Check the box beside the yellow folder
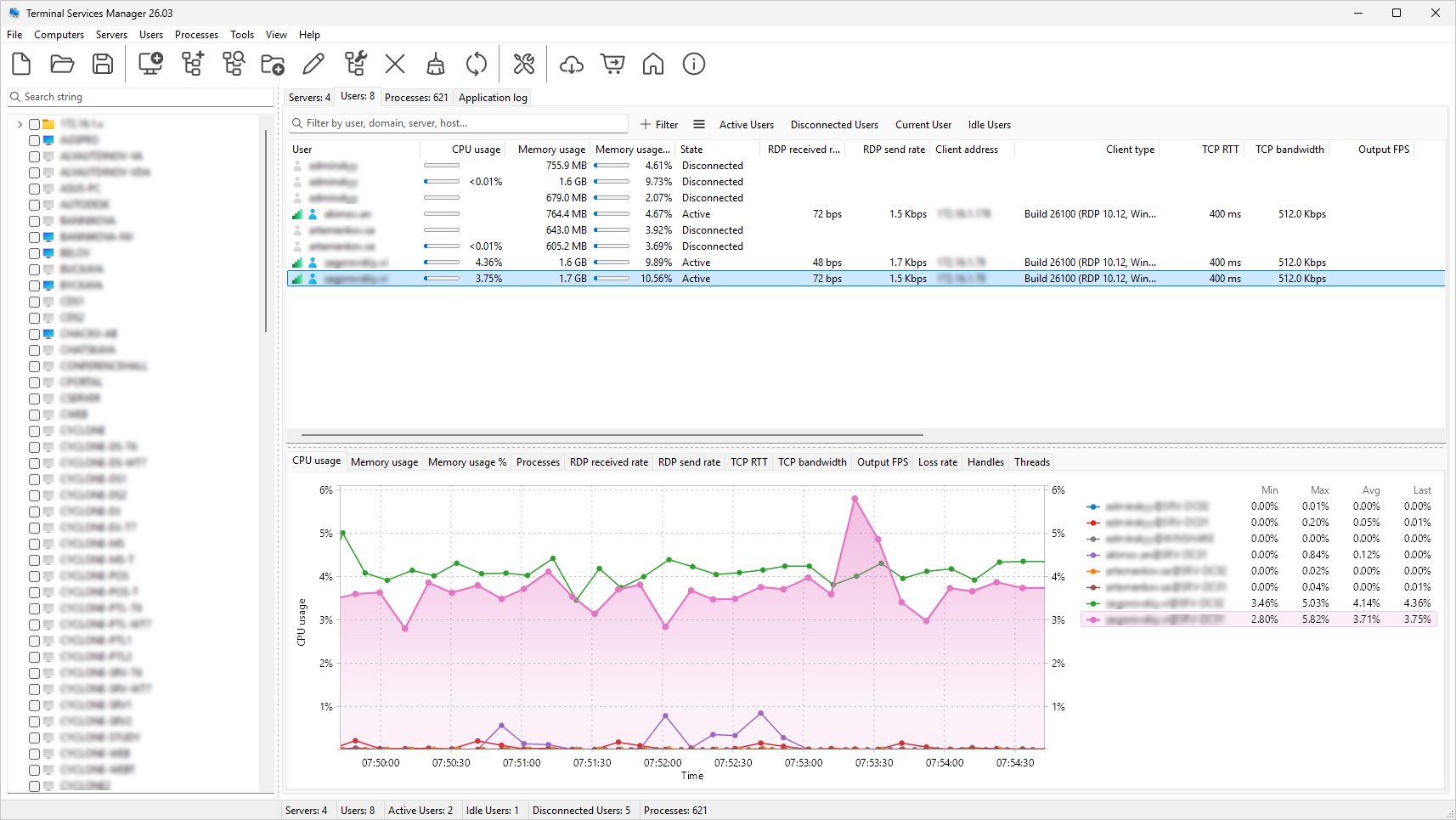This screenshot has height=820, width=1456. click(x=35, y=124)
